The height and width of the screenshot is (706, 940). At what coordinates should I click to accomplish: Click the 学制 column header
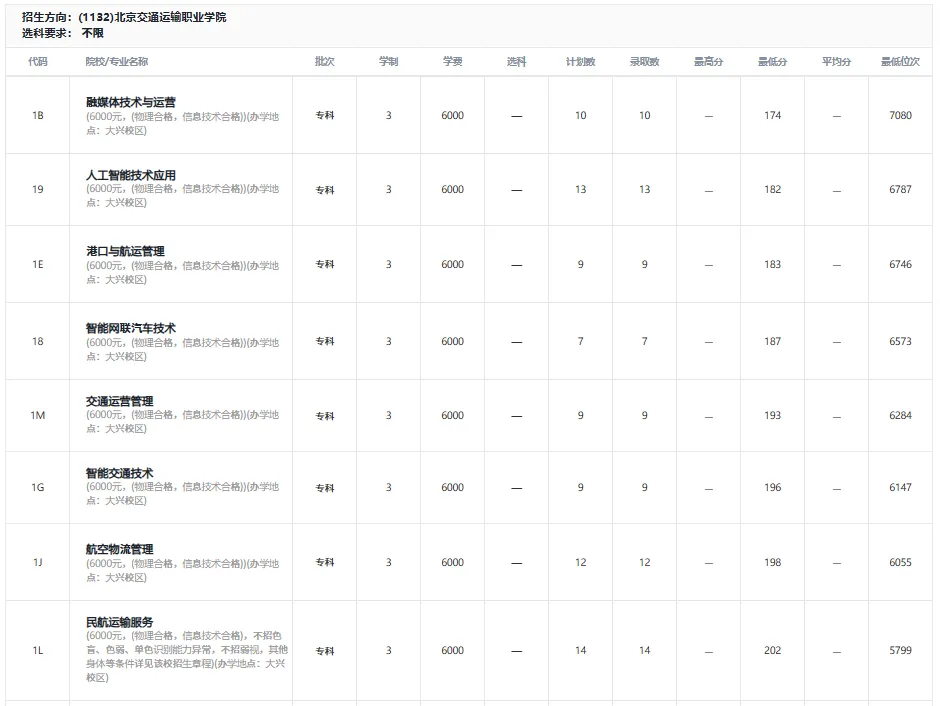[x=388, y=62]
